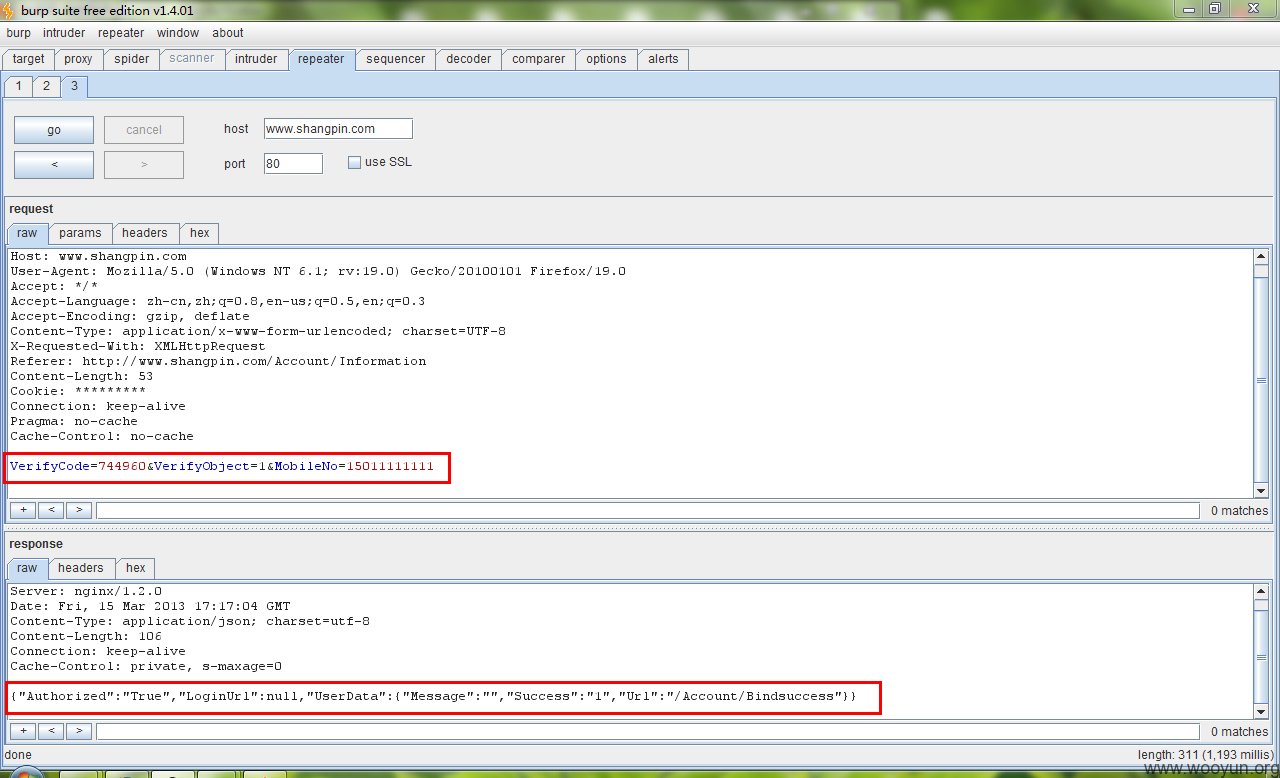Edit the host field www.shangpin.com

338,129
